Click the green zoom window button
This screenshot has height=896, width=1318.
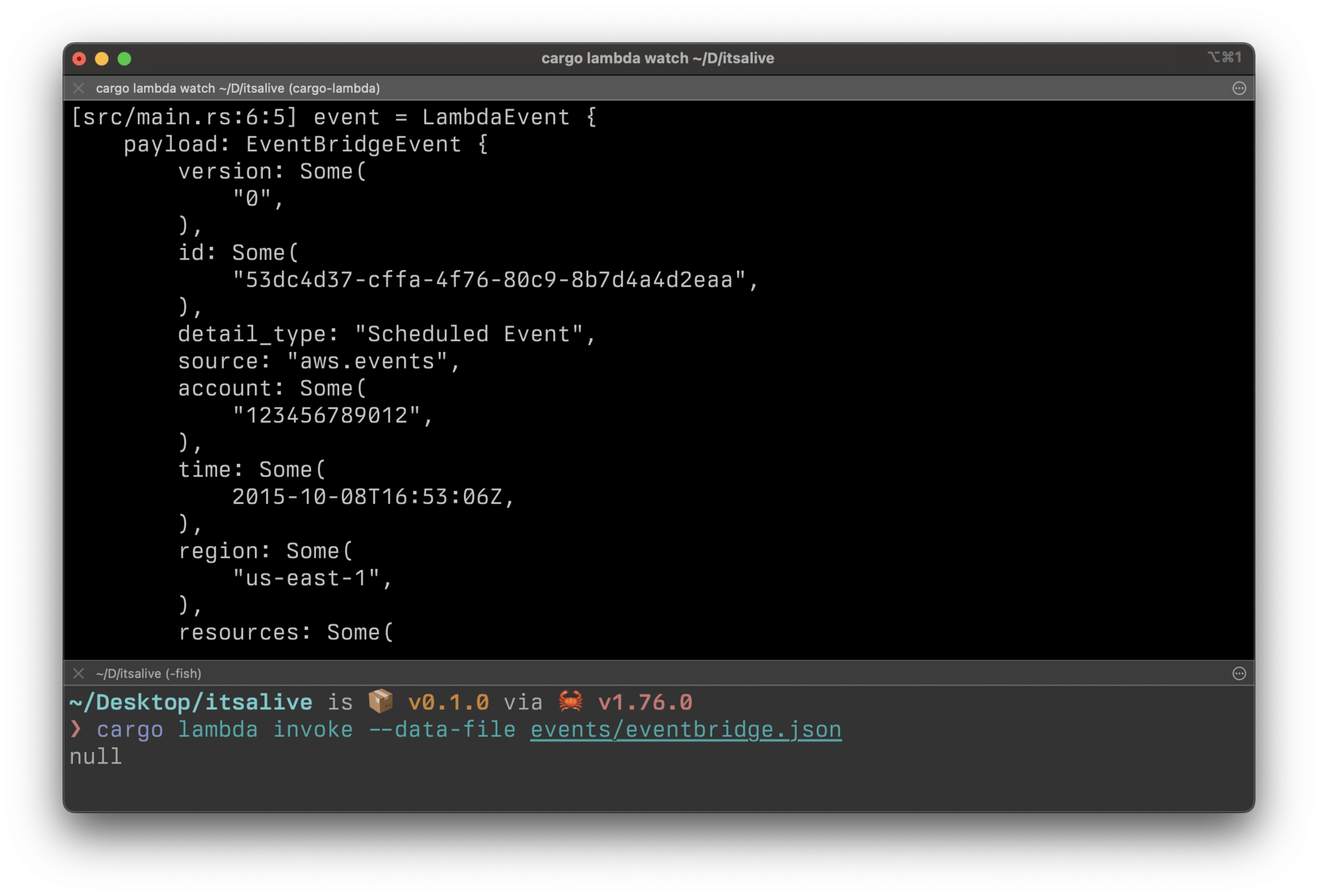[124, 58]
